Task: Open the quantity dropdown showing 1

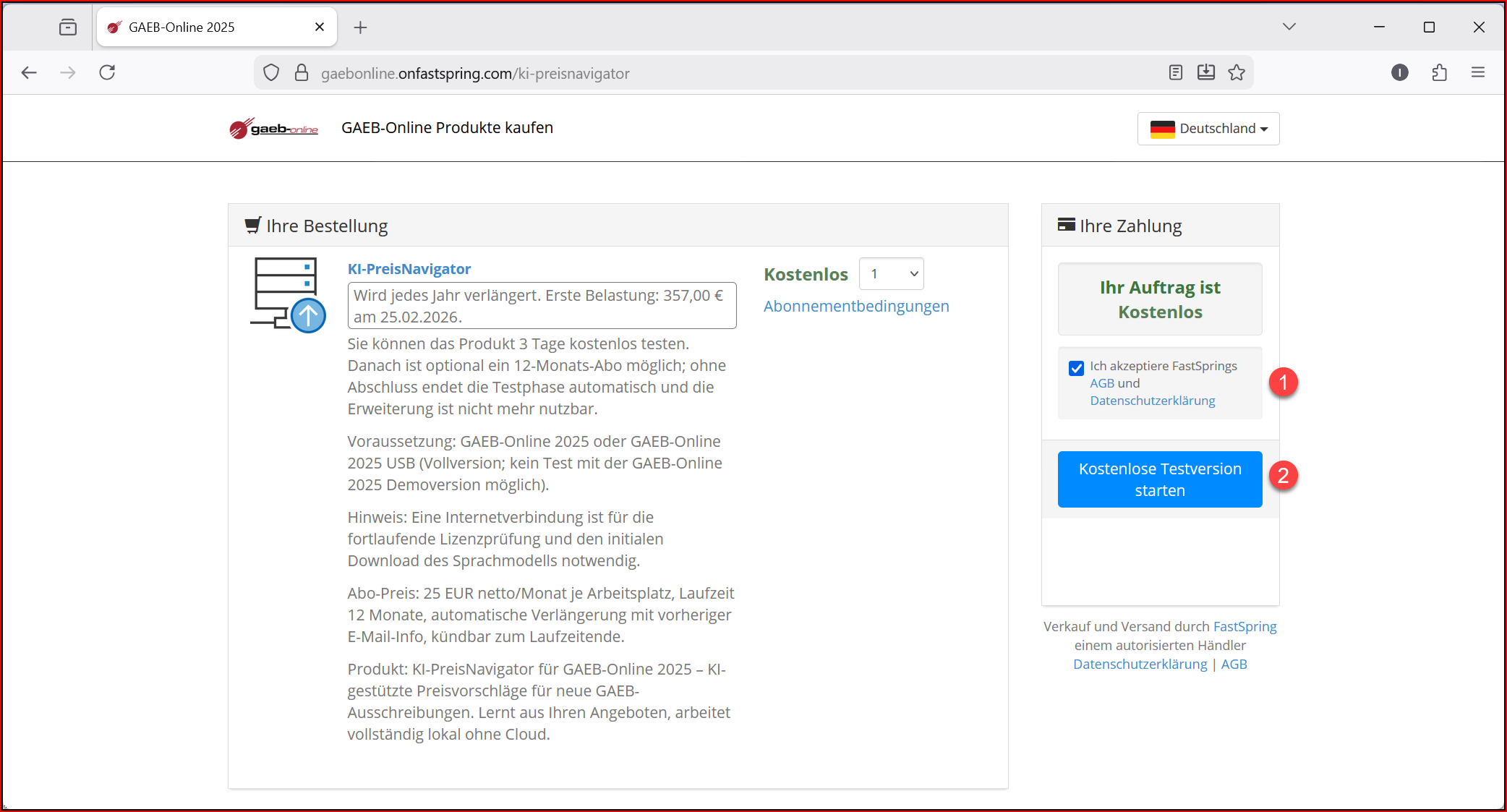Action: 892,274
